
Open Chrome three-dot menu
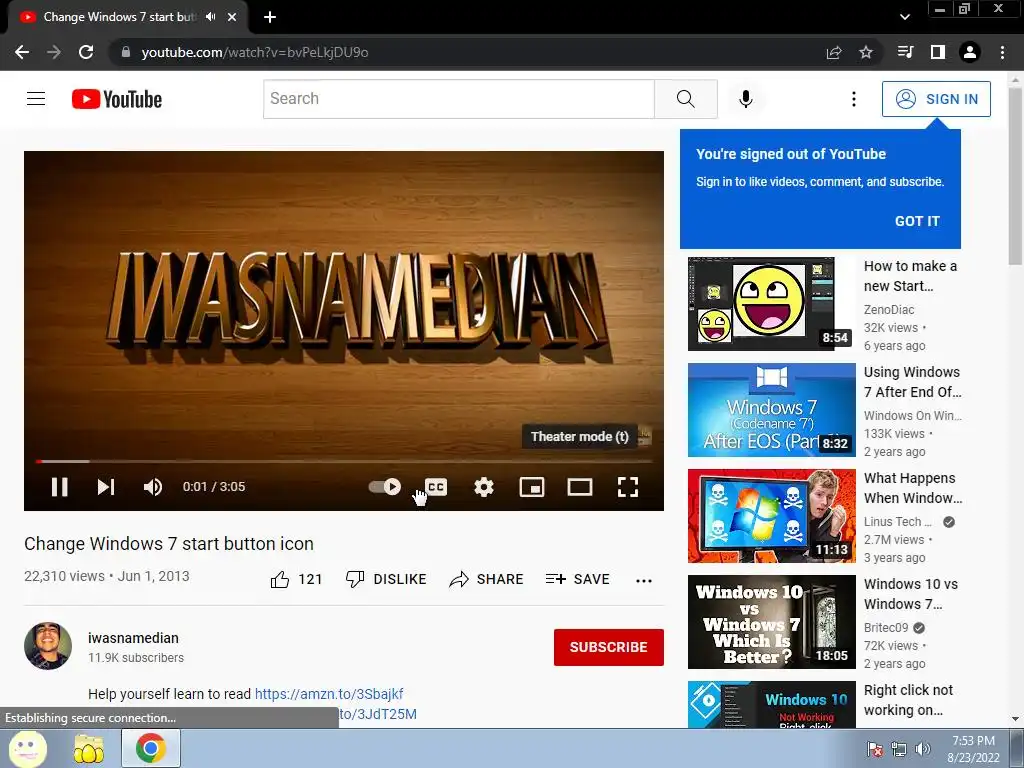point(1002,52)
